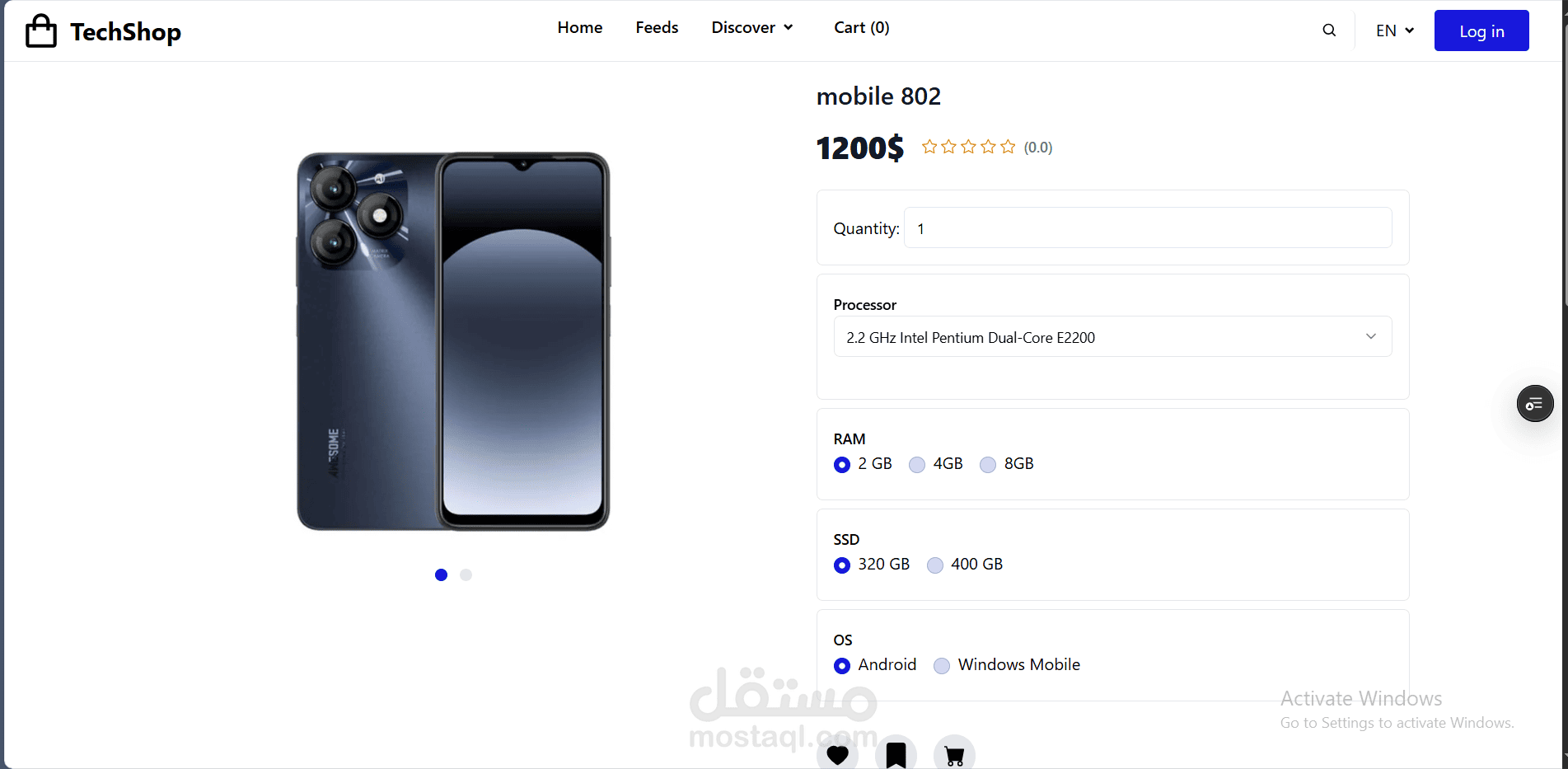Open Cart (0) link
Viewport: 1568px width, 769px height.
click(862, 27)
